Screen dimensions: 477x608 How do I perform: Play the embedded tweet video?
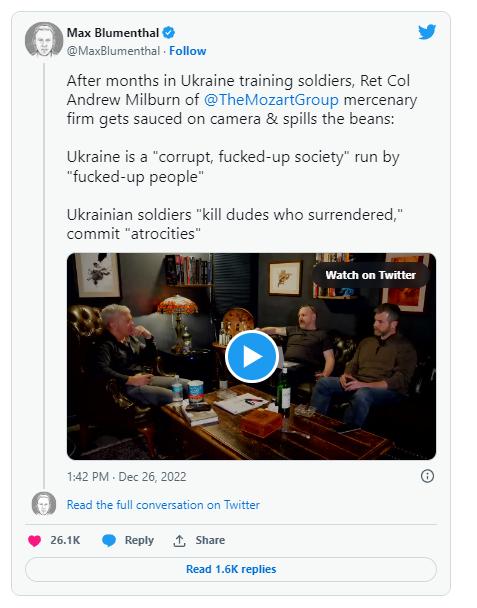(252, 357)
